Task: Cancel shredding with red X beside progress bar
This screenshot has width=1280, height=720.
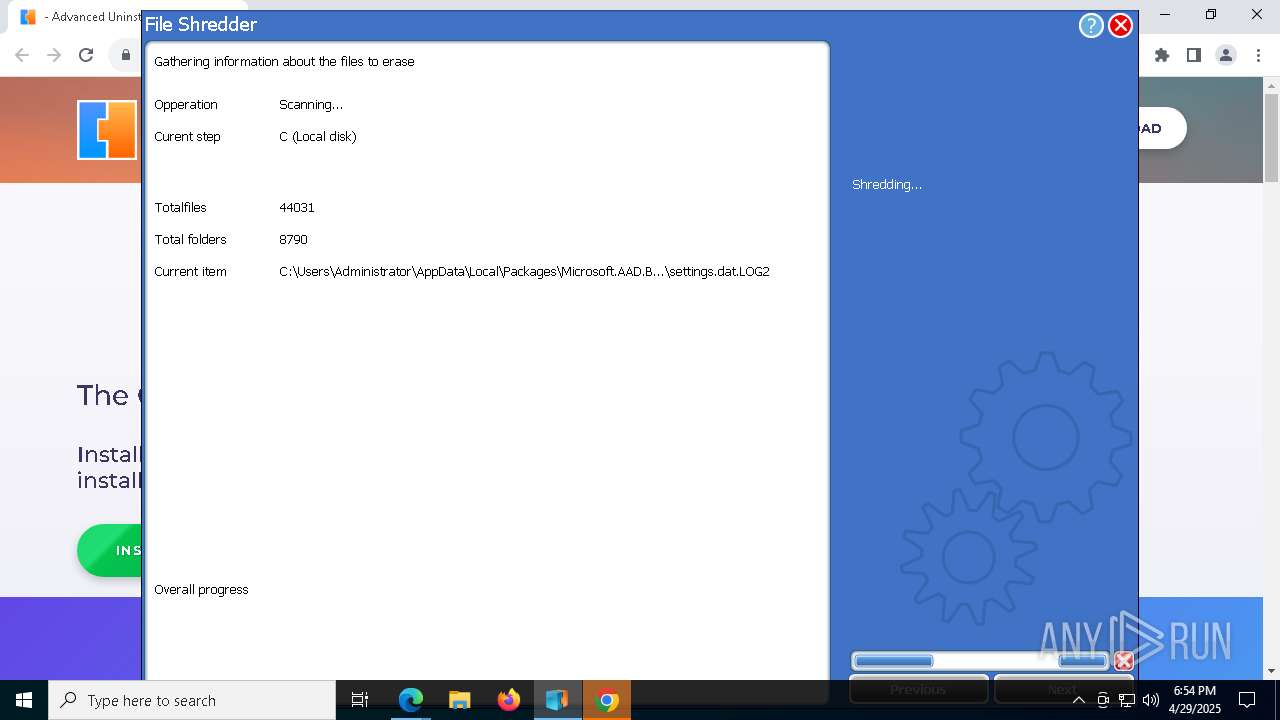Action: tap(1124, 661)
